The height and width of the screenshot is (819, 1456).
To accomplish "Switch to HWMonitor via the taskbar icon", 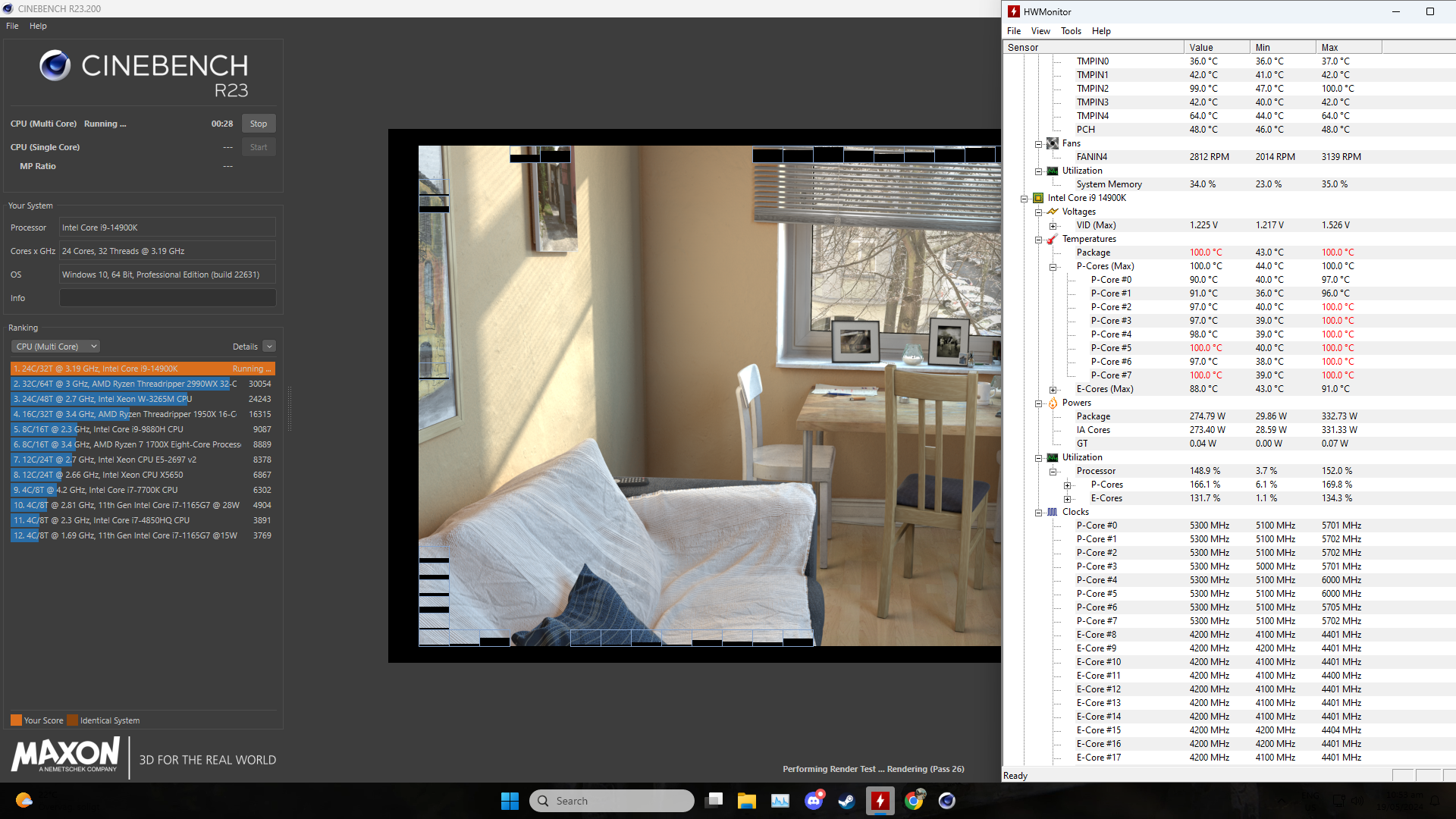I will [x=880, y=801].
